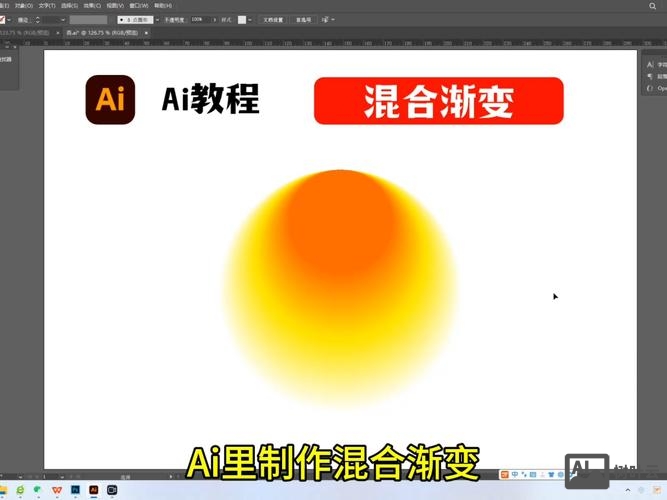
Task: Open the 帮助(H) Help menu
Action: (x=163, y=6)
